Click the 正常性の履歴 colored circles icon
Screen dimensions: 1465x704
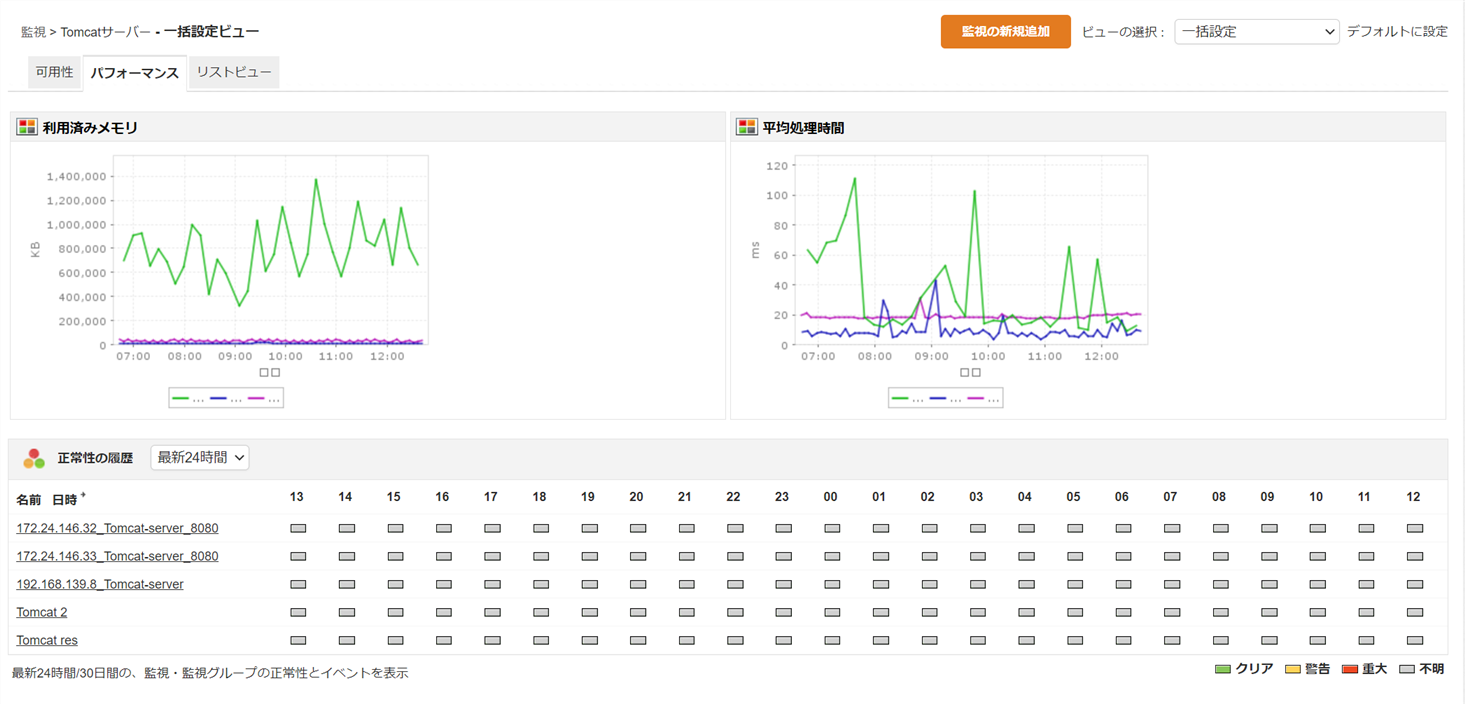point(34,458)
